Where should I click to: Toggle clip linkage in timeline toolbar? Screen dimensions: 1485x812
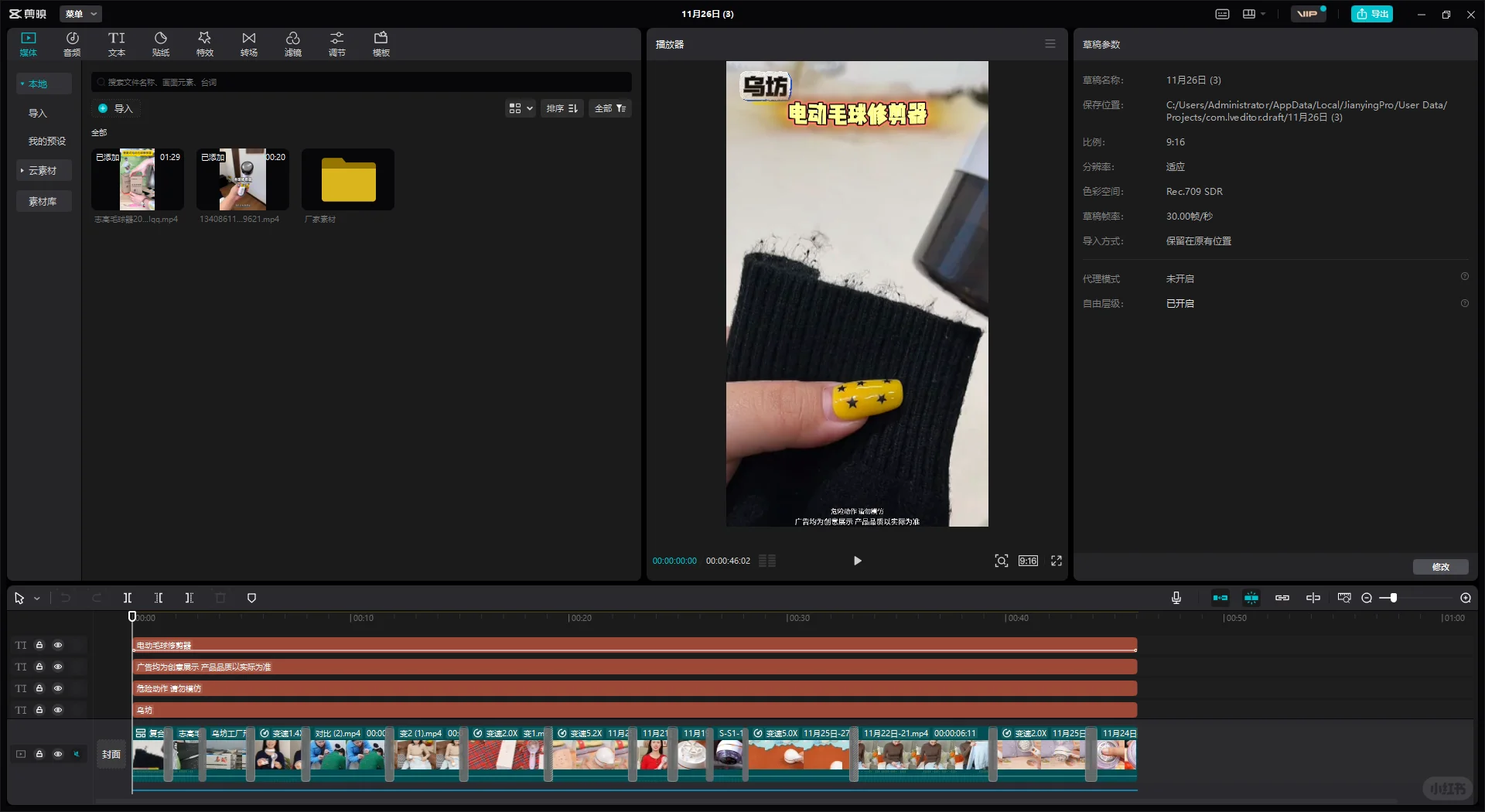(x=1282, y=598)
